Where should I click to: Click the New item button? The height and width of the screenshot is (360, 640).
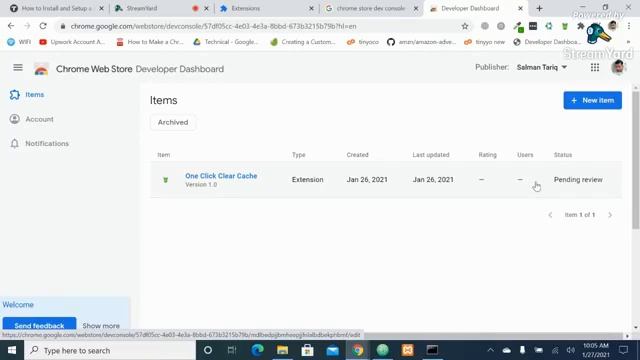coord(593,100)
